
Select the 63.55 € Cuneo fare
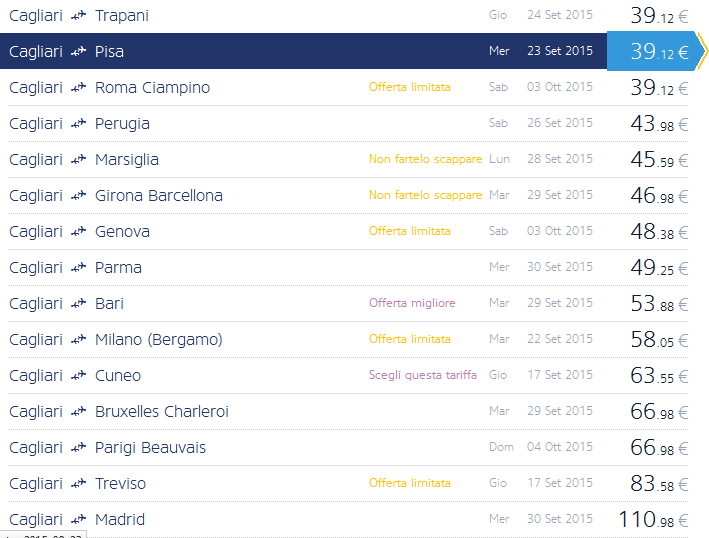pyautogui.click(x=658, y=376)
